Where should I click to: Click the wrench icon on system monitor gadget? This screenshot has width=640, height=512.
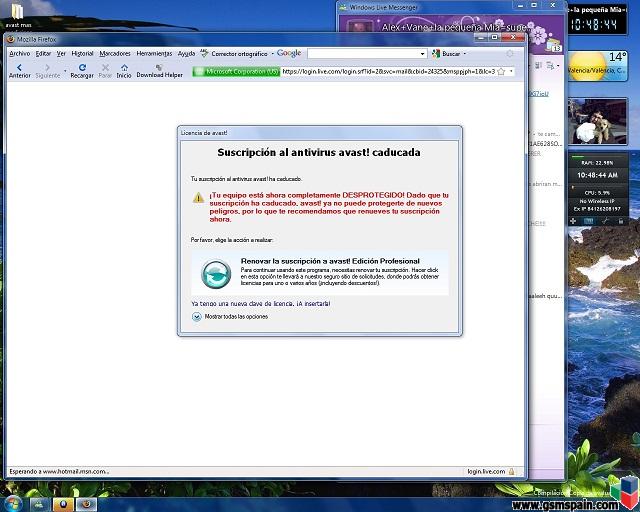point(606,221)
